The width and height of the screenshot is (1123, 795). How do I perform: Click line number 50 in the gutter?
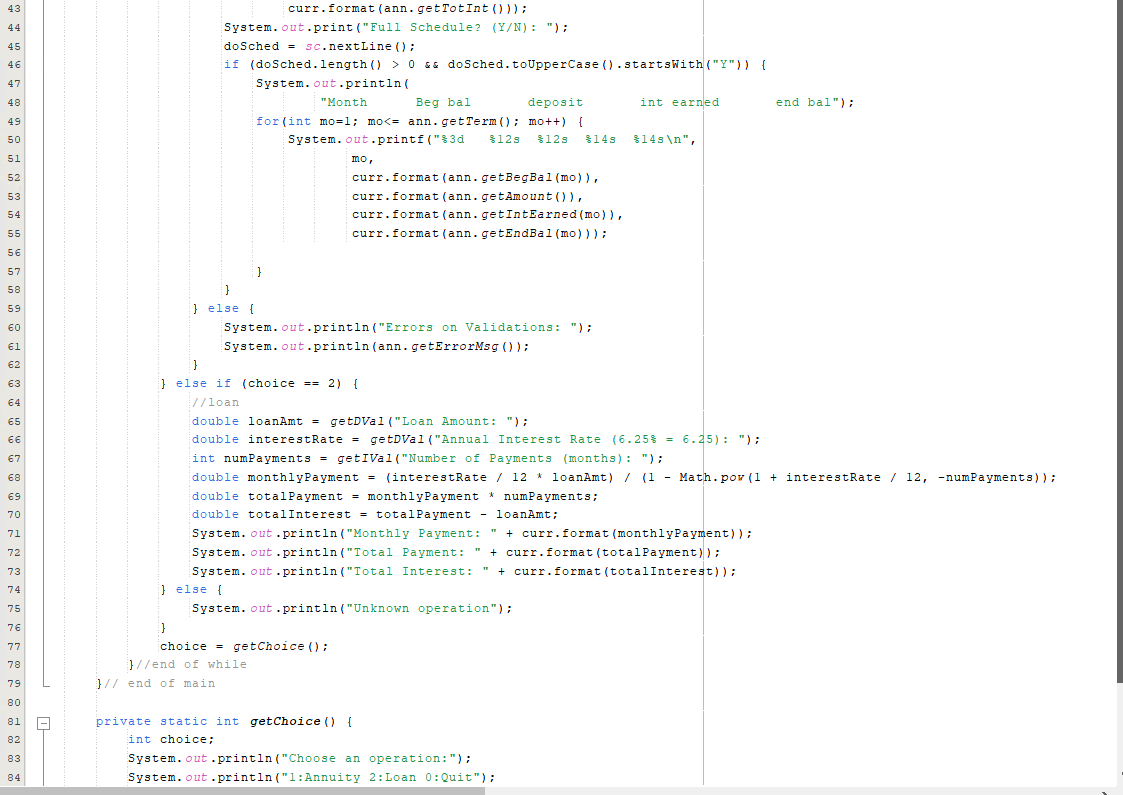tap(13, 139)
